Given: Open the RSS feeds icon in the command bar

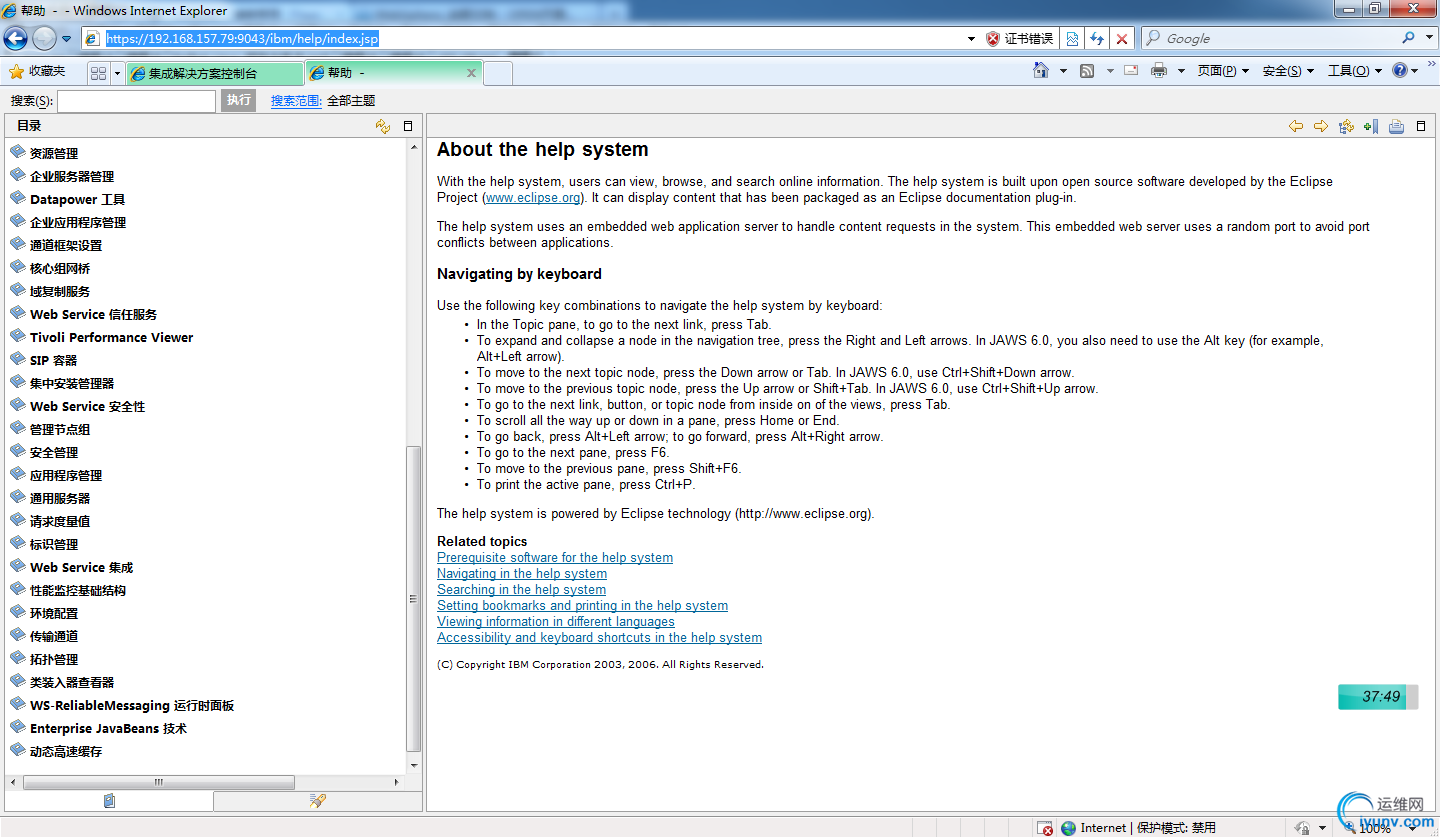Looking at the screenshot, I should (x=1087, y=71).
